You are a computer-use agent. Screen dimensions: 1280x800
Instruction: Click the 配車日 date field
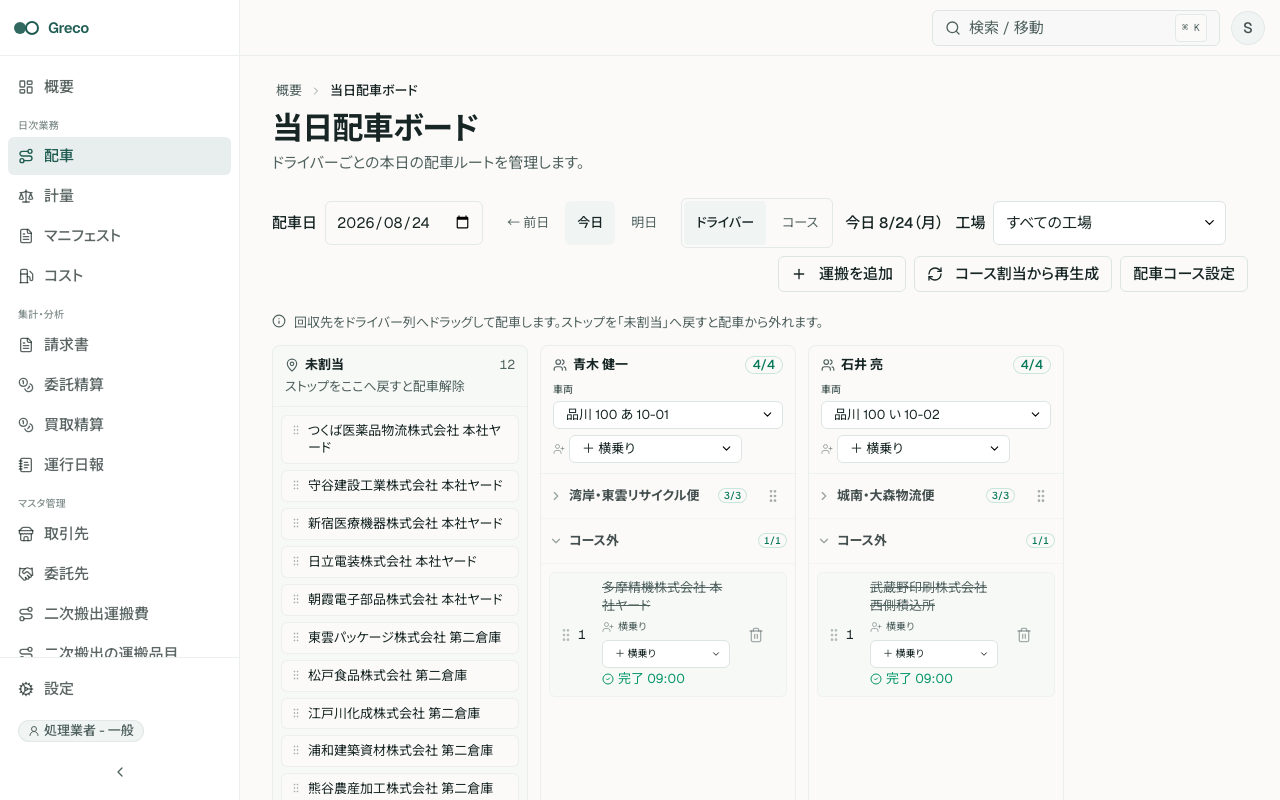pos(404,223)
